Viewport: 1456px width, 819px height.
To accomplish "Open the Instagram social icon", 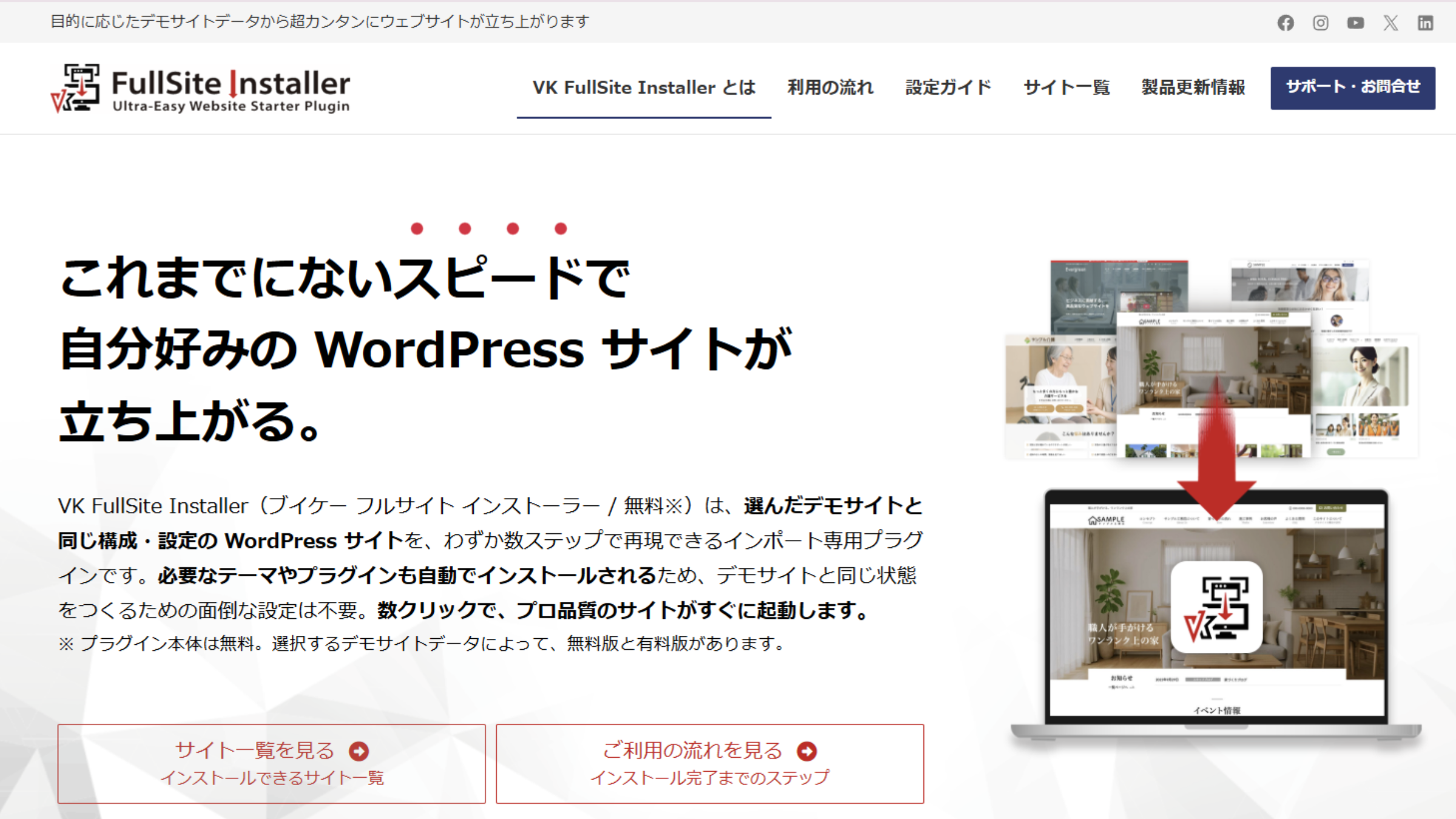I will click(1321, 23).
